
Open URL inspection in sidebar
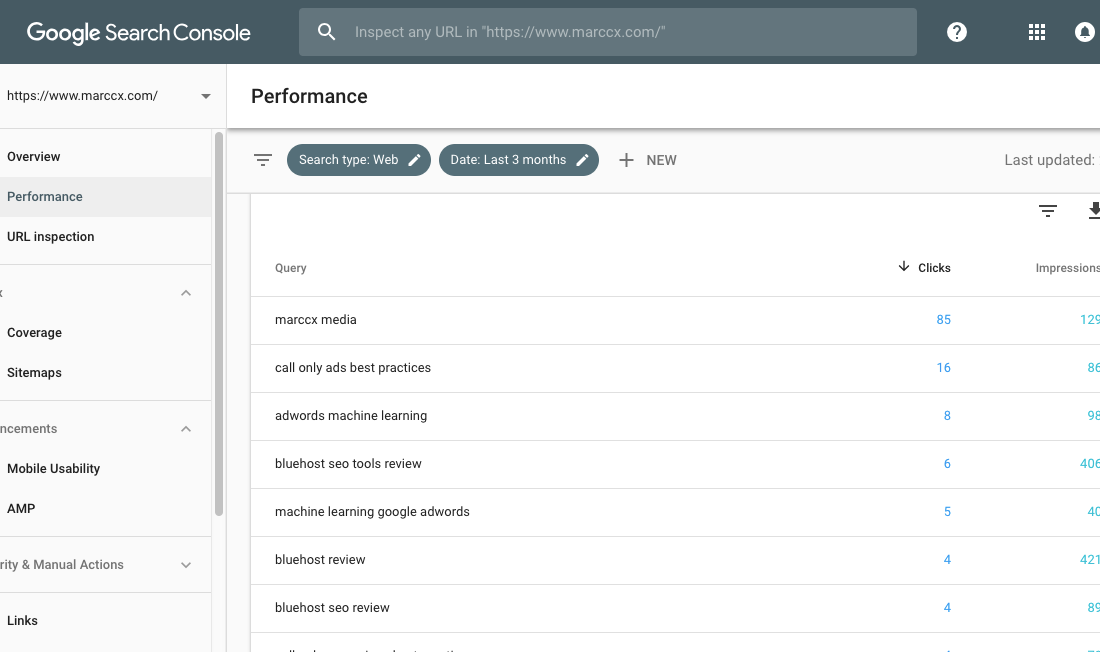[x=51, y=237]
